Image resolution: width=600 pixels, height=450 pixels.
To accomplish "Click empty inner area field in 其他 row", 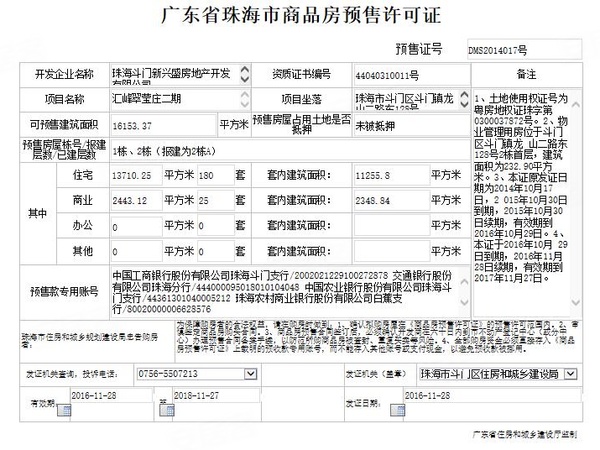I will click(392, 251).
